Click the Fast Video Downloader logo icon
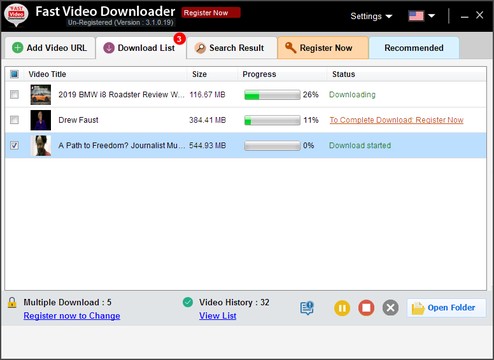This screenshot has width=494, height=360. (16, 15)
